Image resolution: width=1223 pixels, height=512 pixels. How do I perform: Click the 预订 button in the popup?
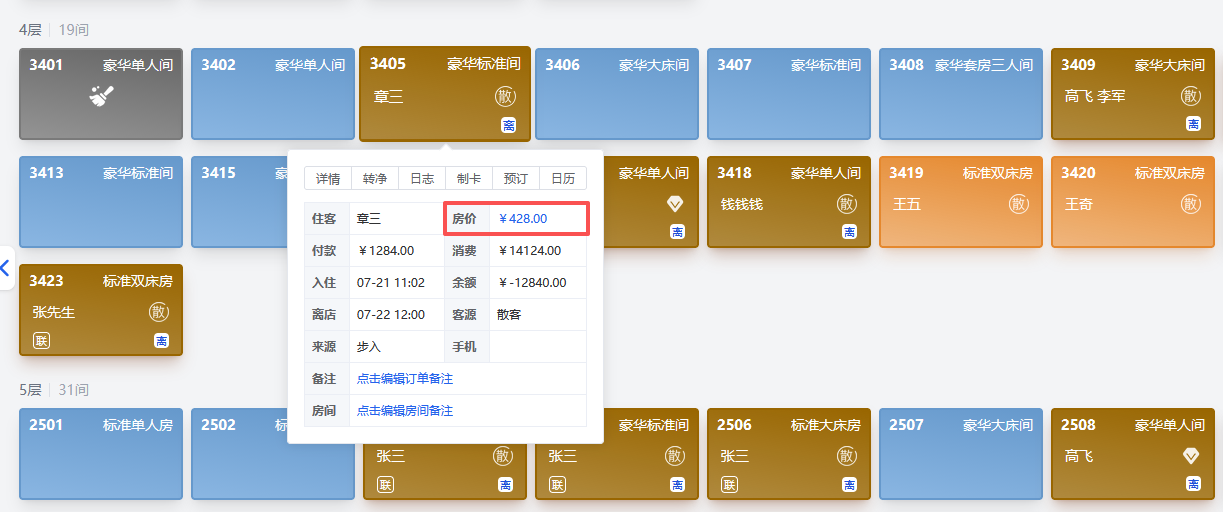click(516, 179)
